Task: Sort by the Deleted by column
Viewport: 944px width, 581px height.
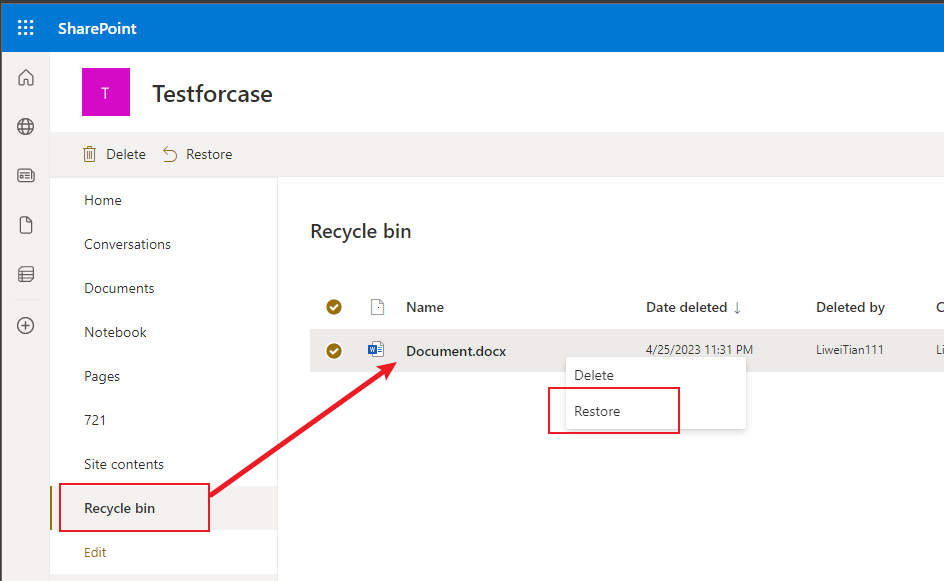Action: coord(851,307)
